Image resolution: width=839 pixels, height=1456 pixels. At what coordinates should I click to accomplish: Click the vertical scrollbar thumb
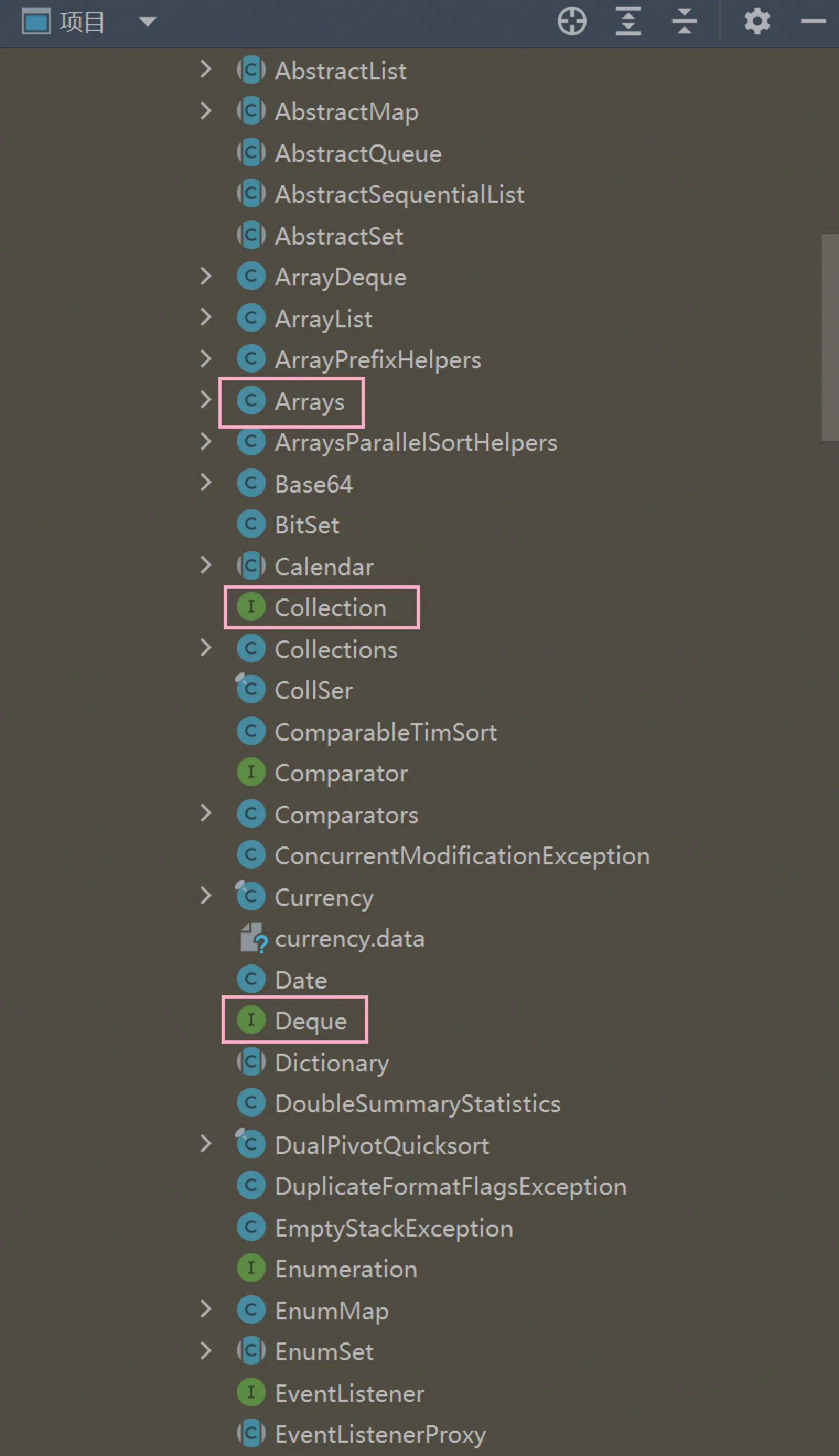[x=830, y=338]
